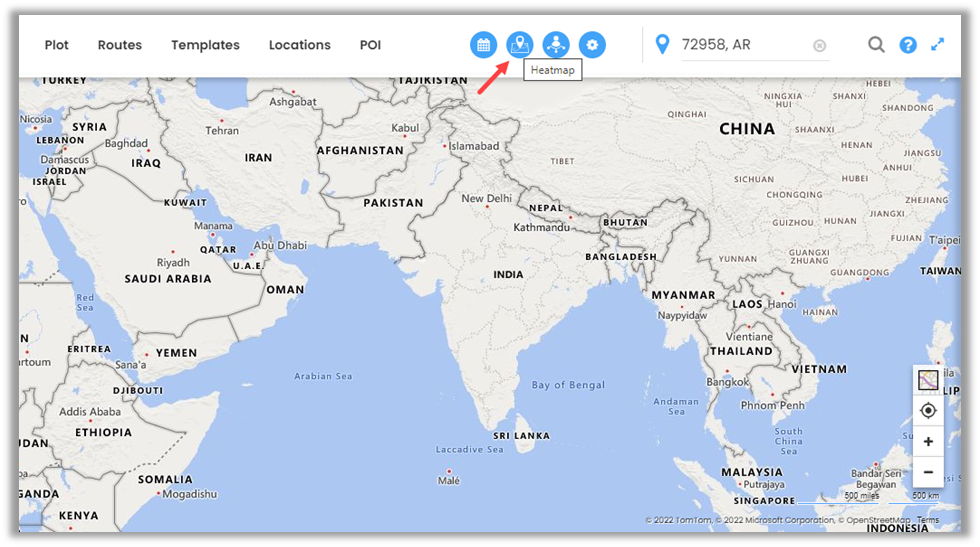This screenshot has width=980, height=547.
Task: Click the location pin beside address field
Action: click(x=662, y=44)
